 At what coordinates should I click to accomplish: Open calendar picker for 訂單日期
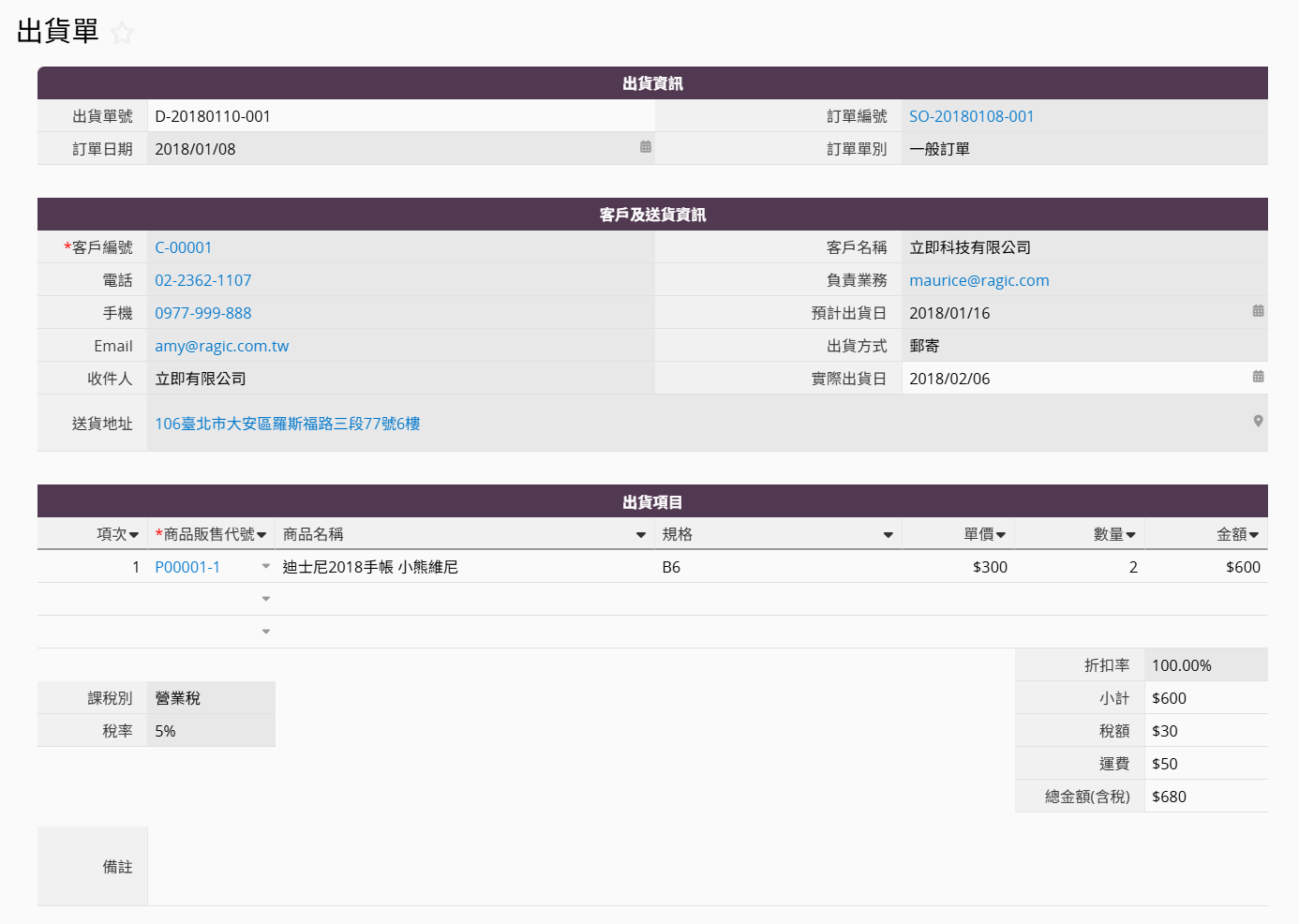coord(646,147)
